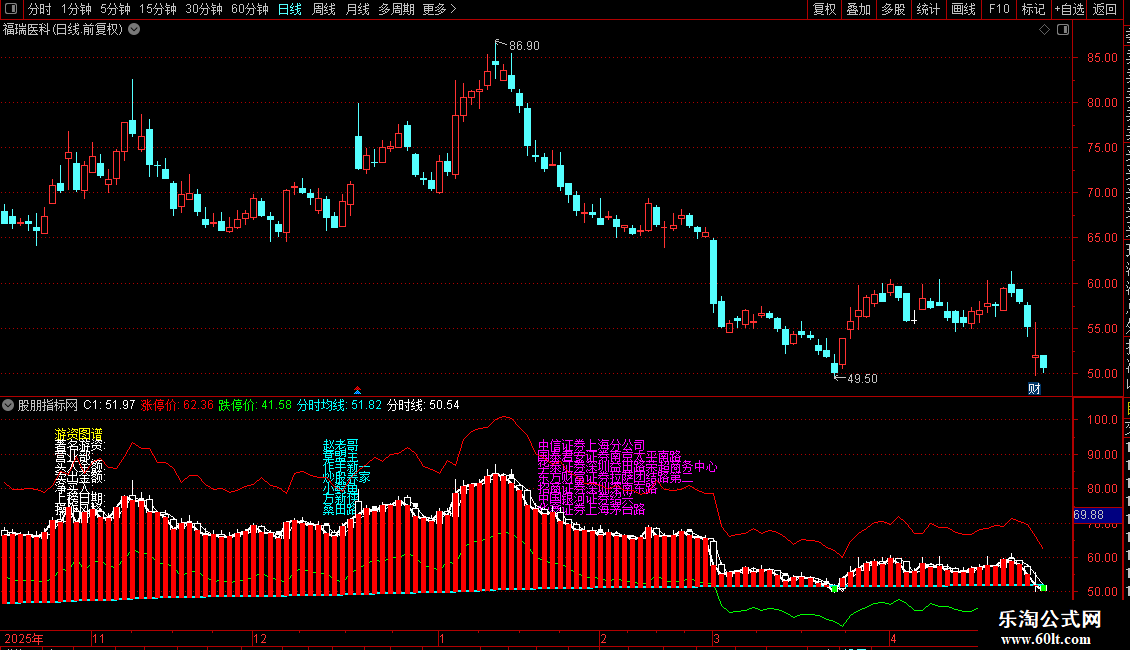Switch to 月线 monthly chart
Screen dimensions: 1130x650
357,9
